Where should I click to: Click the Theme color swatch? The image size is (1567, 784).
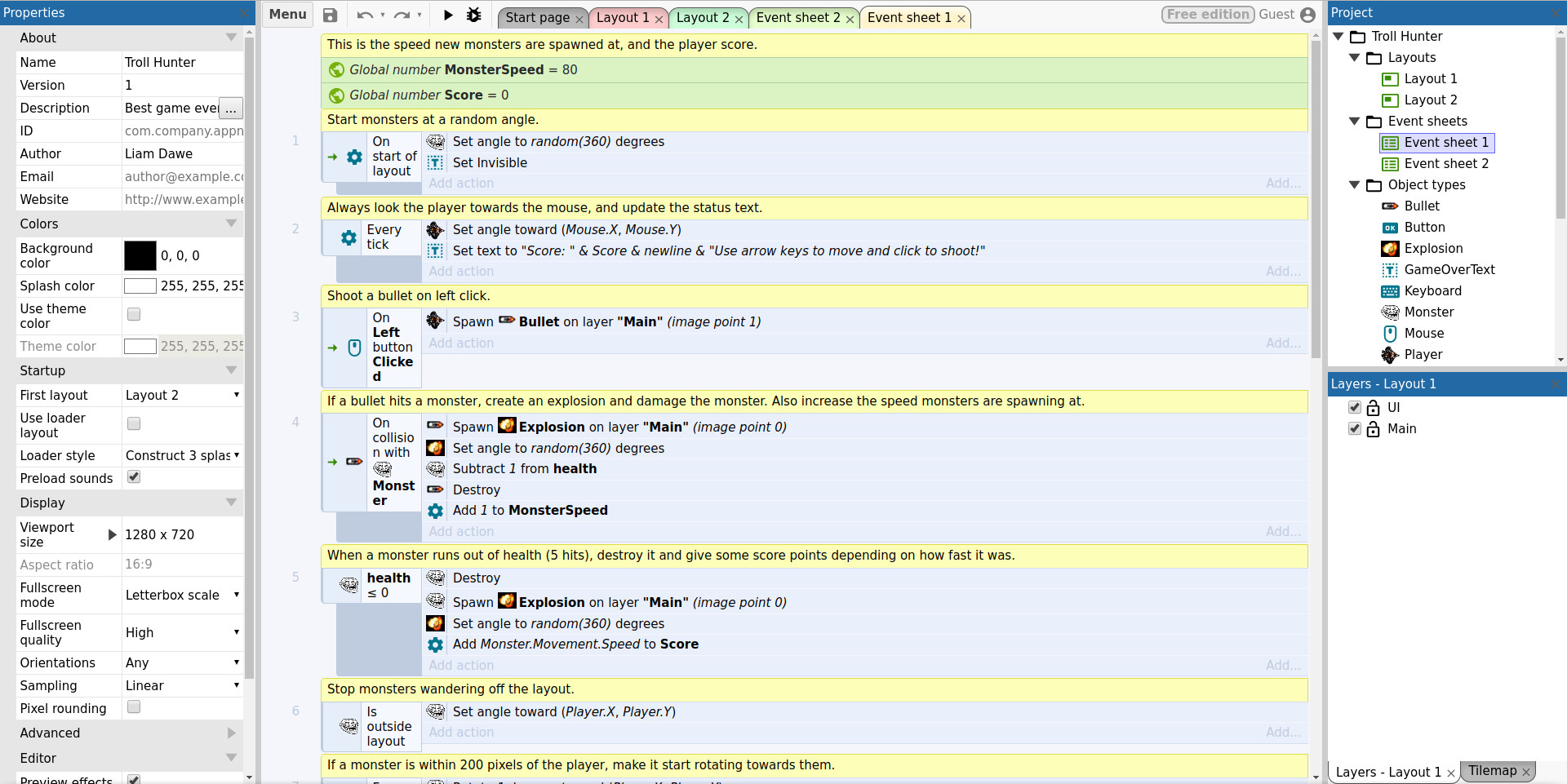click(140, 347)
